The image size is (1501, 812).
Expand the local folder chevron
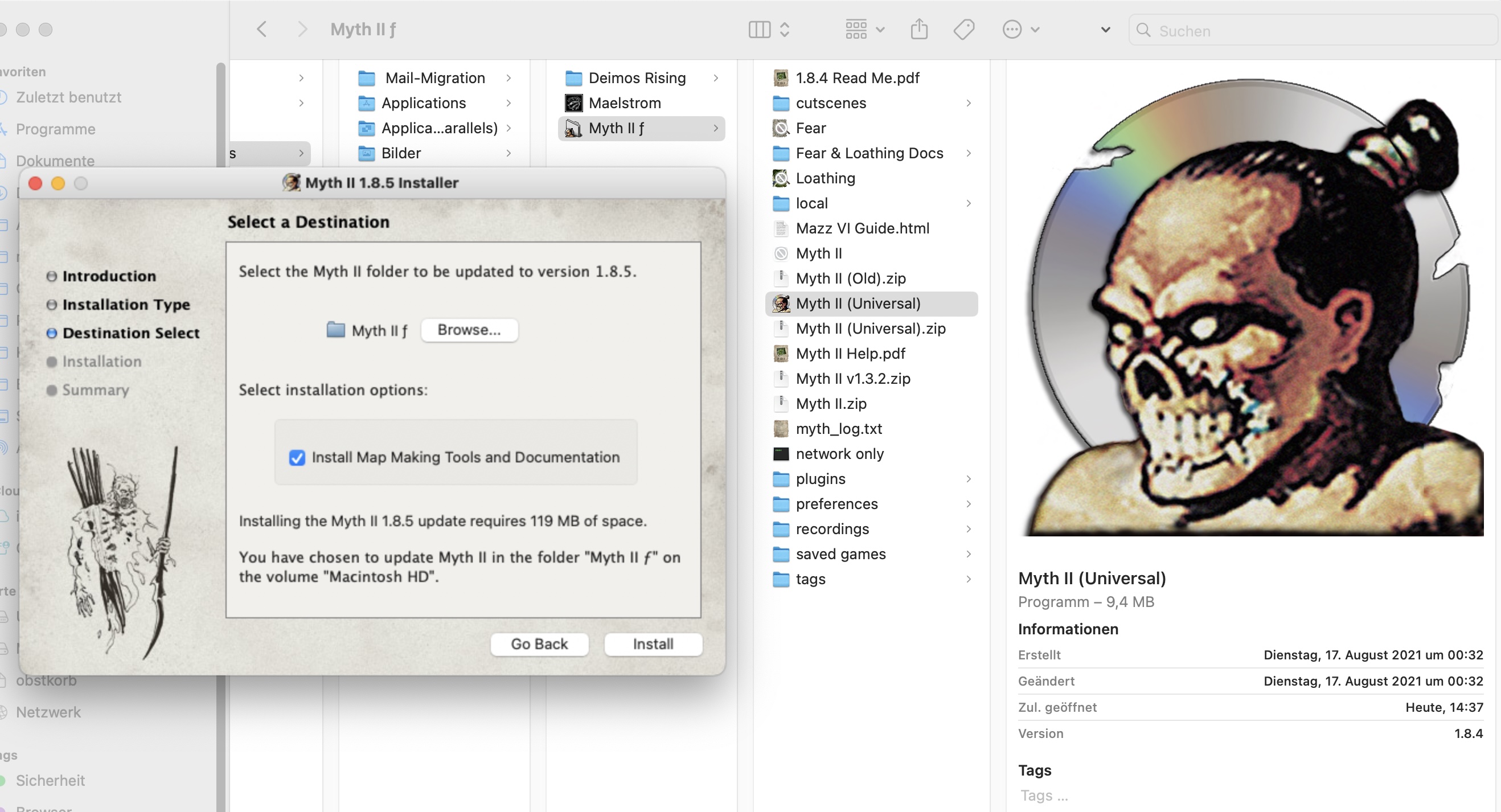tap(969, 203)
